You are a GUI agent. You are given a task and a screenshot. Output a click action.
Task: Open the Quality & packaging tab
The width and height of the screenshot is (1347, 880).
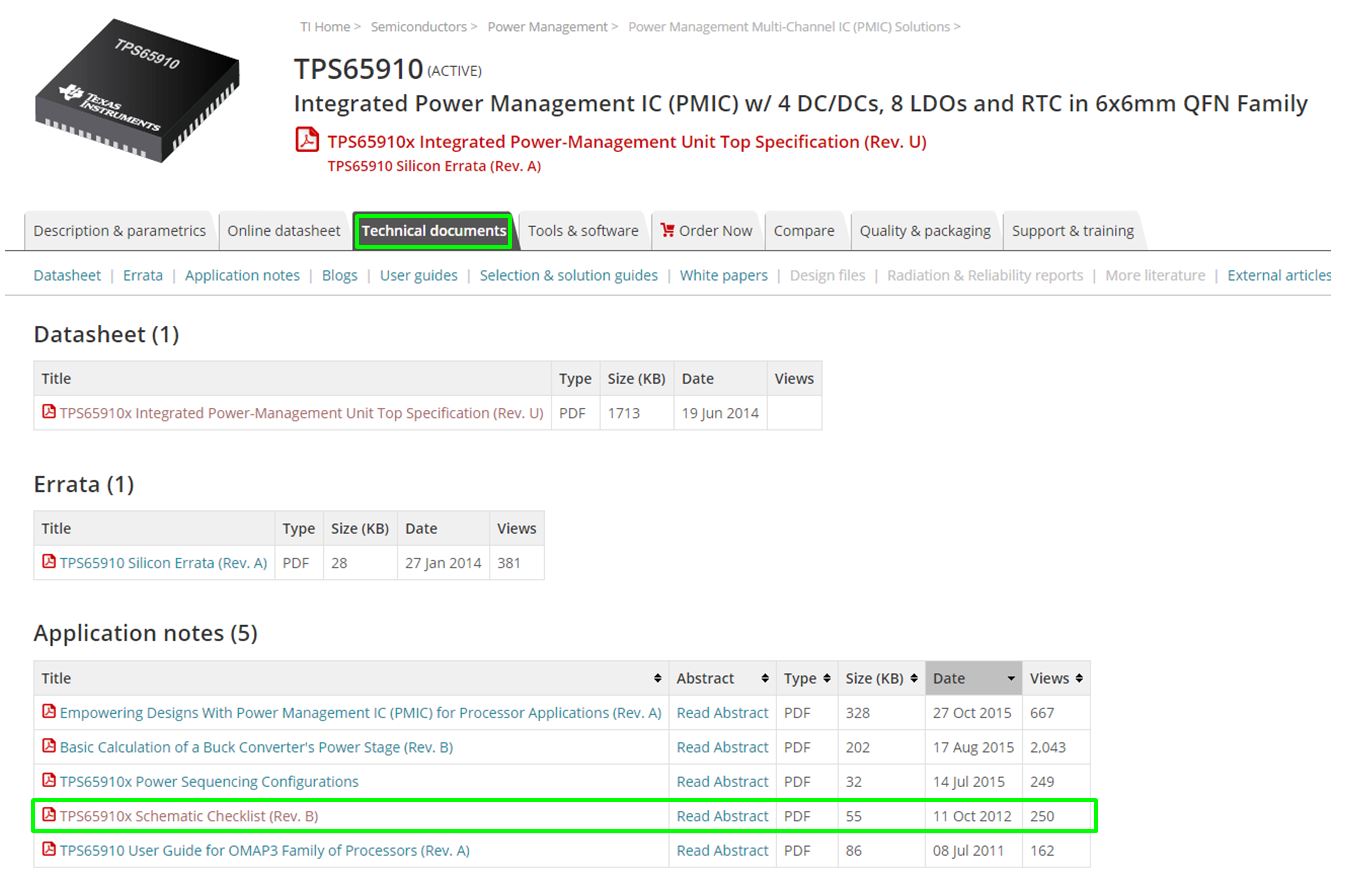click(925, 231)
